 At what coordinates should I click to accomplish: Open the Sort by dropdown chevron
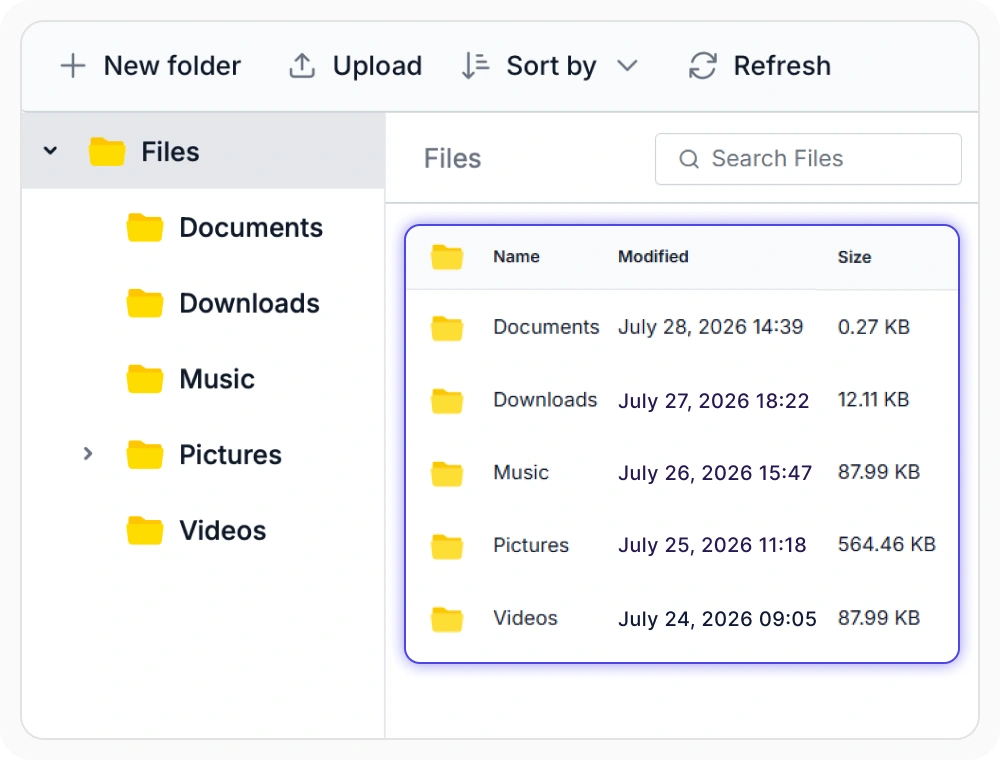coord(628,66)
